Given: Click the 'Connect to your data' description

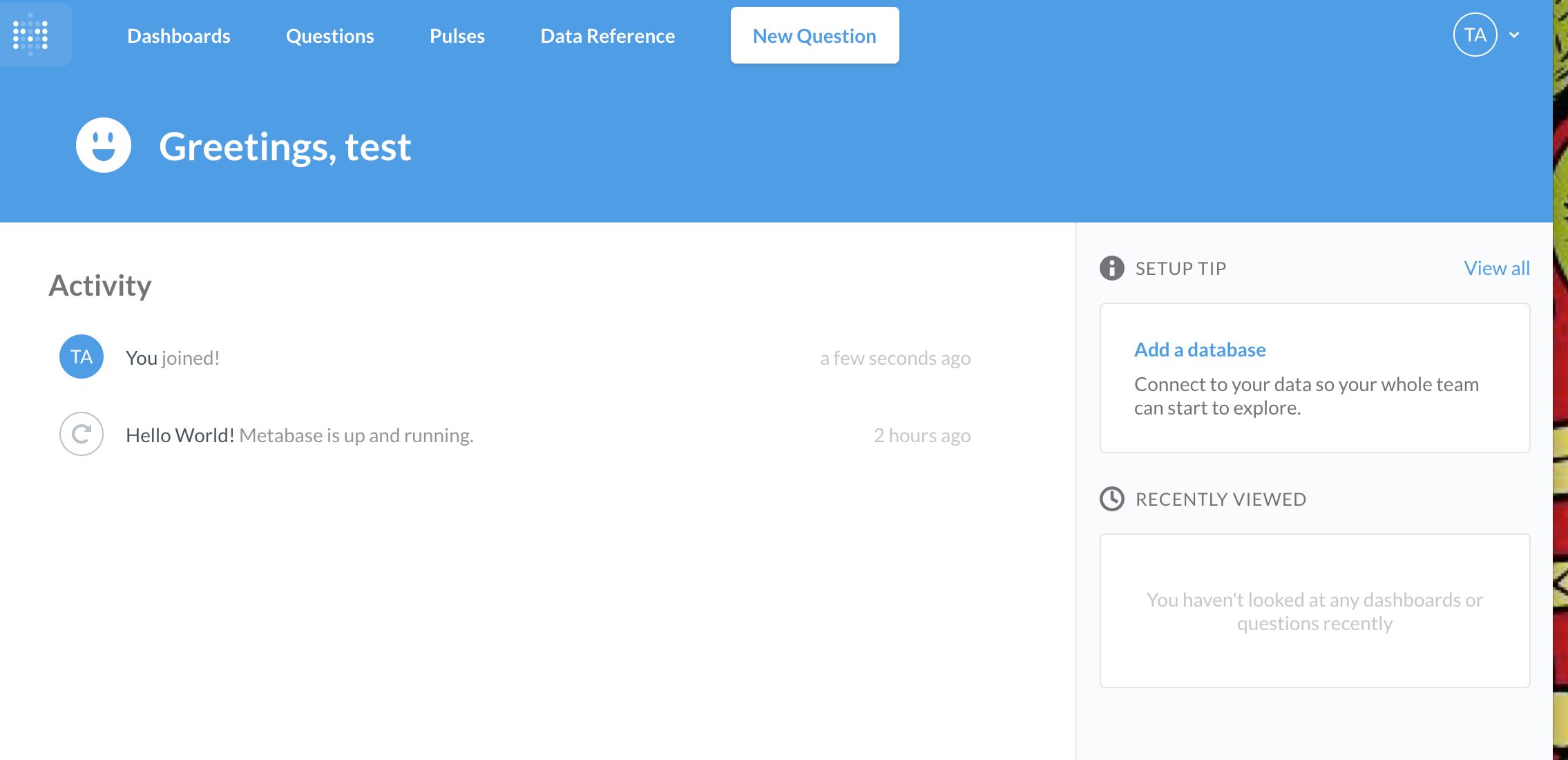Looking at the screenshot, I should tap(1306, 396).
